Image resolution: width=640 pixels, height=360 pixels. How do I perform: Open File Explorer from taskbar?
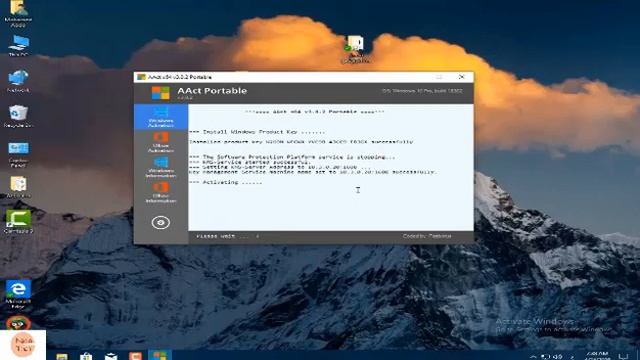[62, 356]
